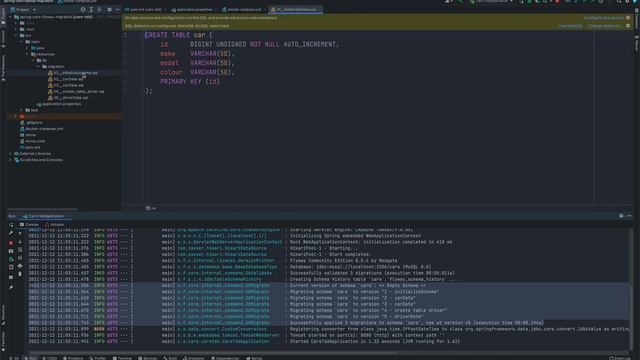
Task: Click the Configure data source link
Action: click(x=603, y=18)
